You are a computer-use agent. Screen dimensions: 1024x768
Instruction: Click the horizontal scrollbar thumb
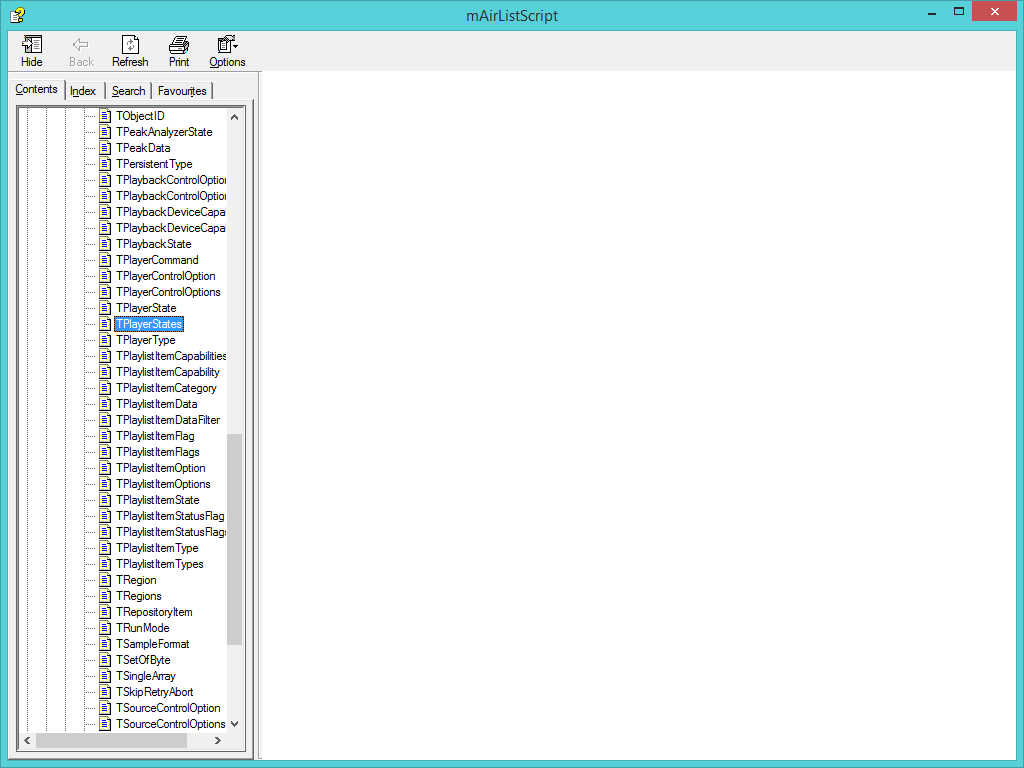(112, 741)
